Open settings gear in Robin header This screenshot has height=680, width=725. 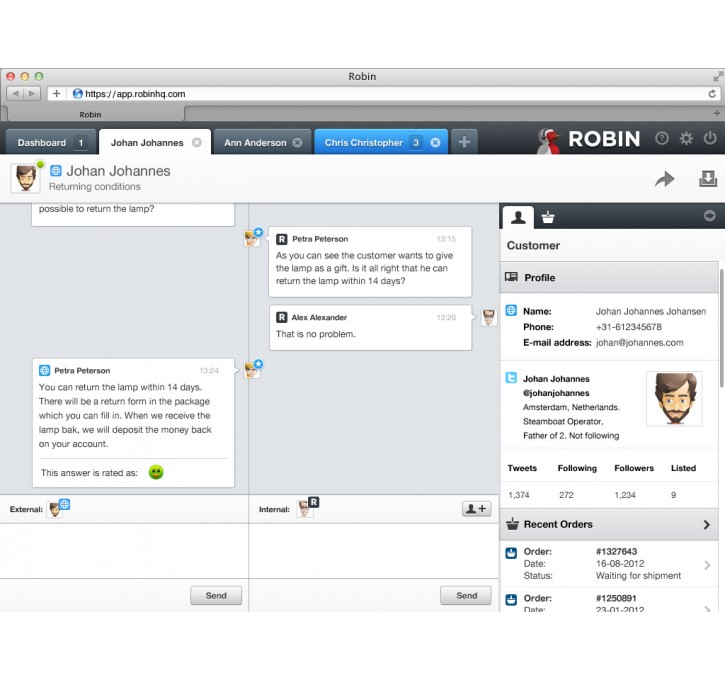686,138
